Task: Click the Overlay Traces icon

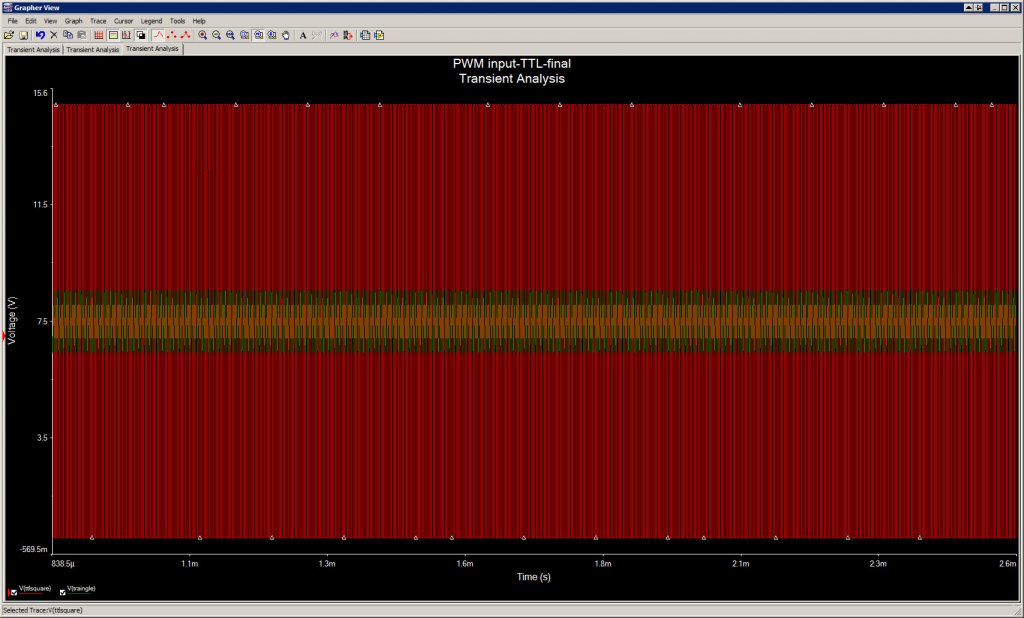Action: [334, 35]
